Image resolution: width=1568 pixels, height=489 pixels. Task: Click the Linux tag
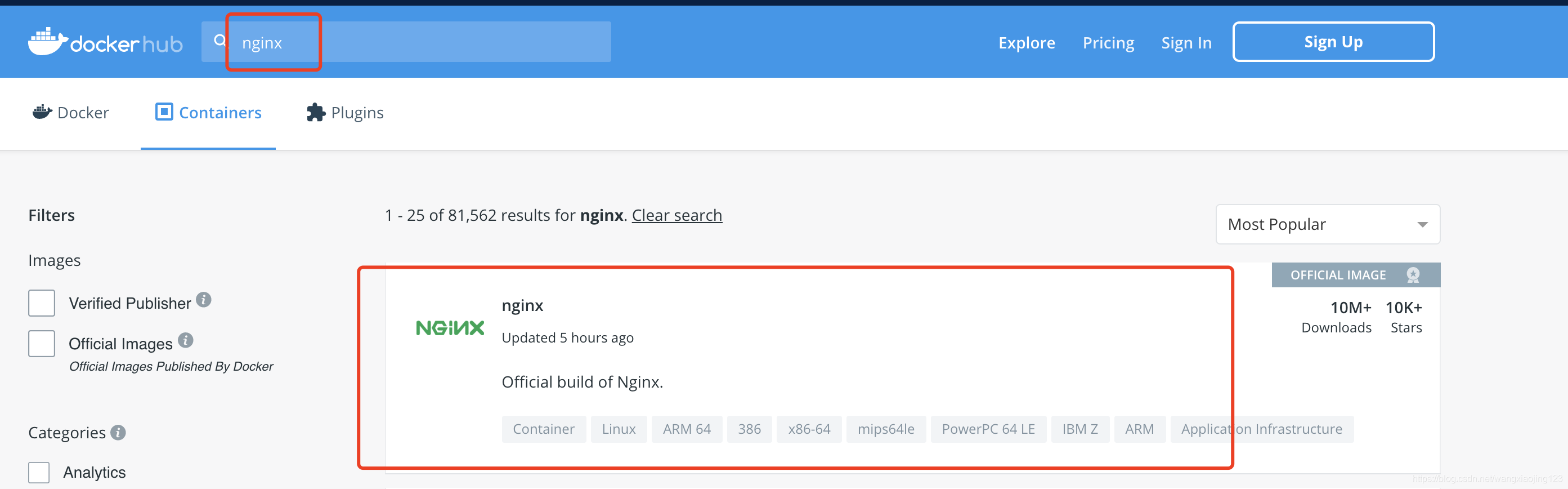tap(619, 429)
